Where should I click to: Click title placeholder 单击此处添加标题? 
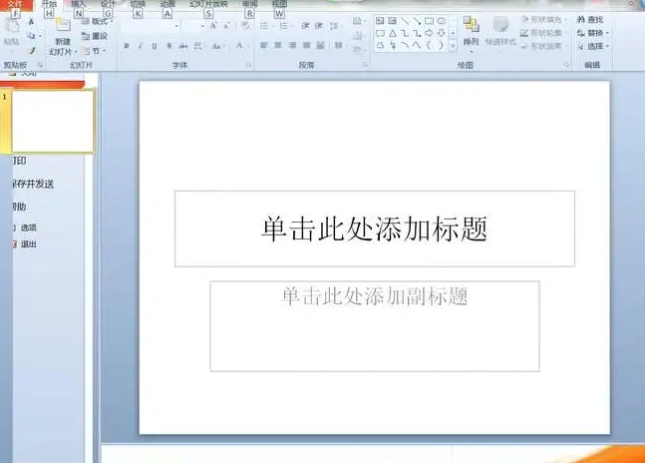pos(374,229)
